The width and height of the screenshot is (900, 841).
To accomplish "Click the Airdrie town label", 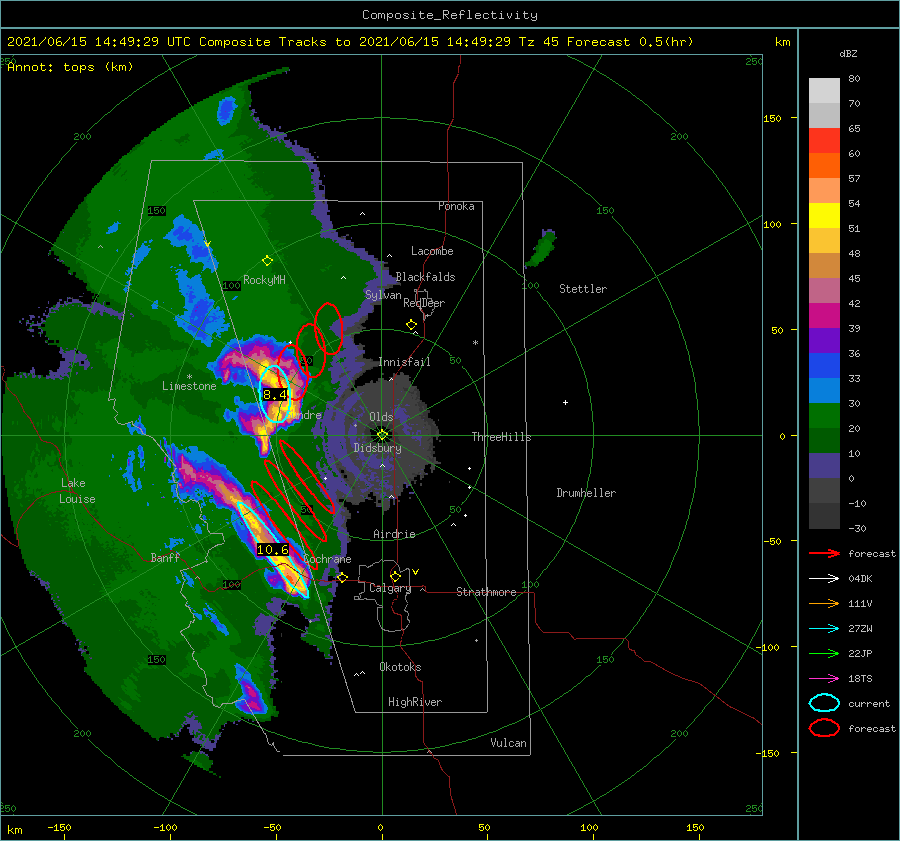I will point(394,534).
